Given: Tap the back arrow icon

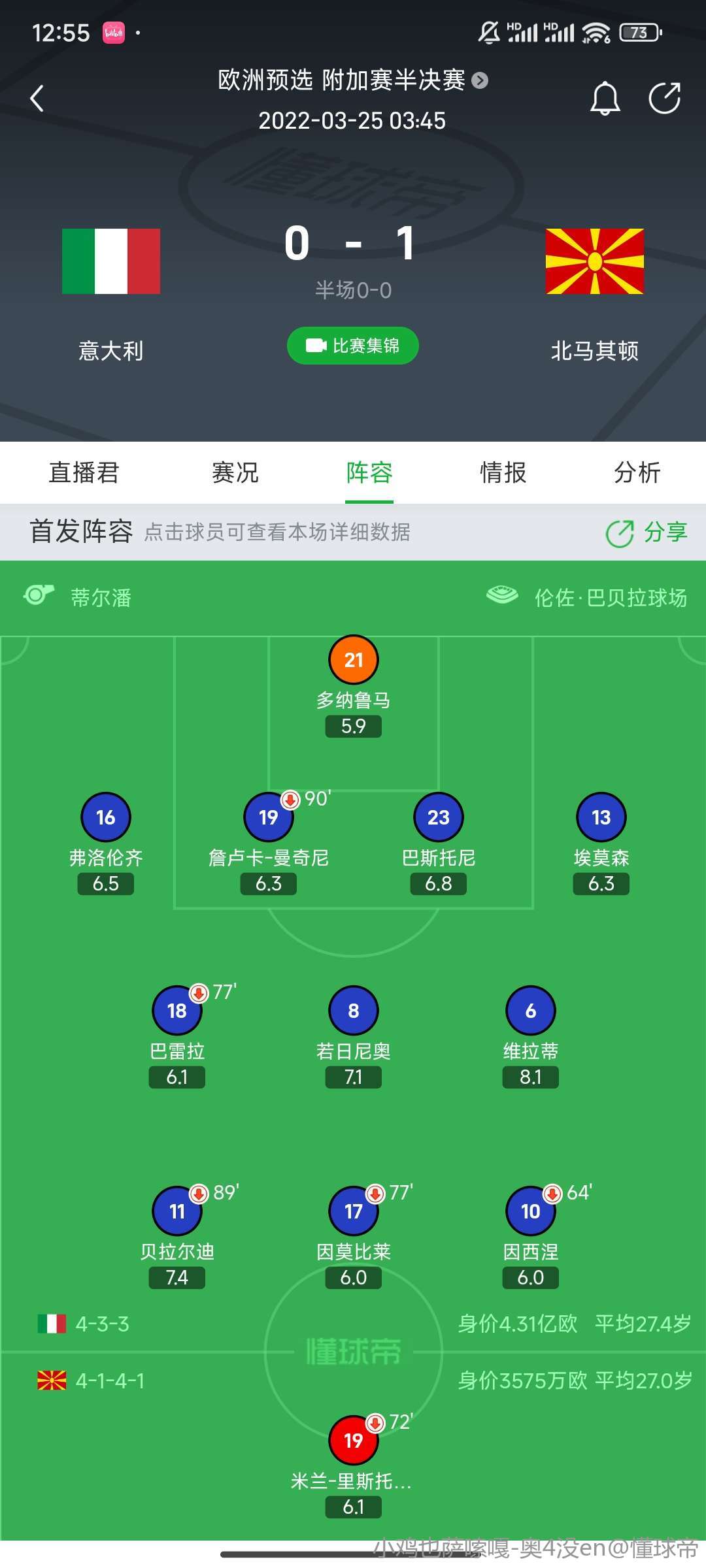Looking at the screenshot, I should click(x=37, y=99).
